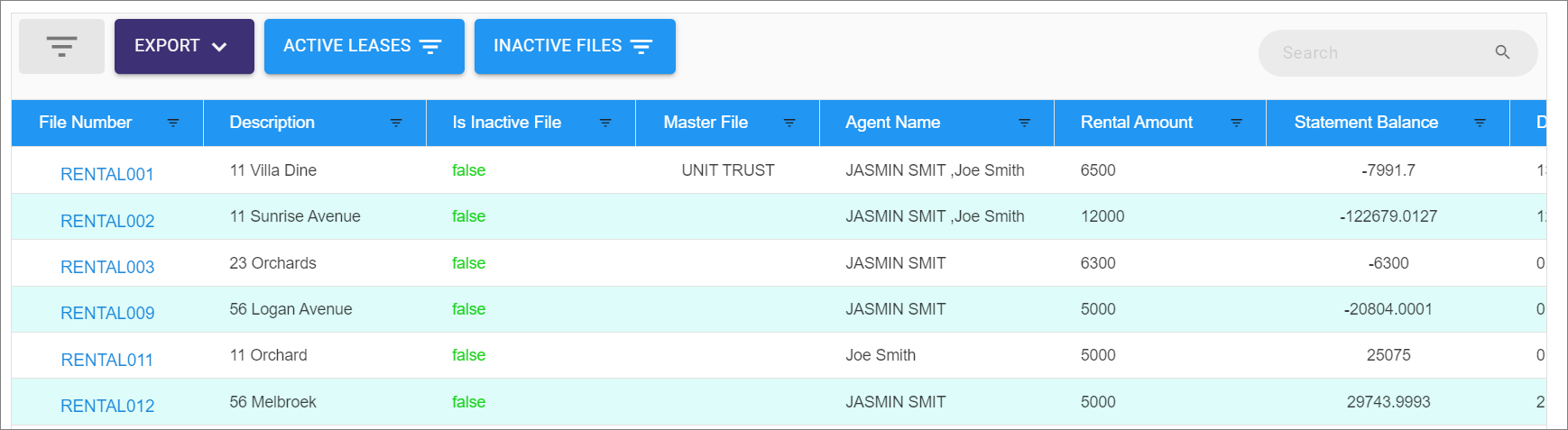Sort by Master File column header

(x=706, y=123)
